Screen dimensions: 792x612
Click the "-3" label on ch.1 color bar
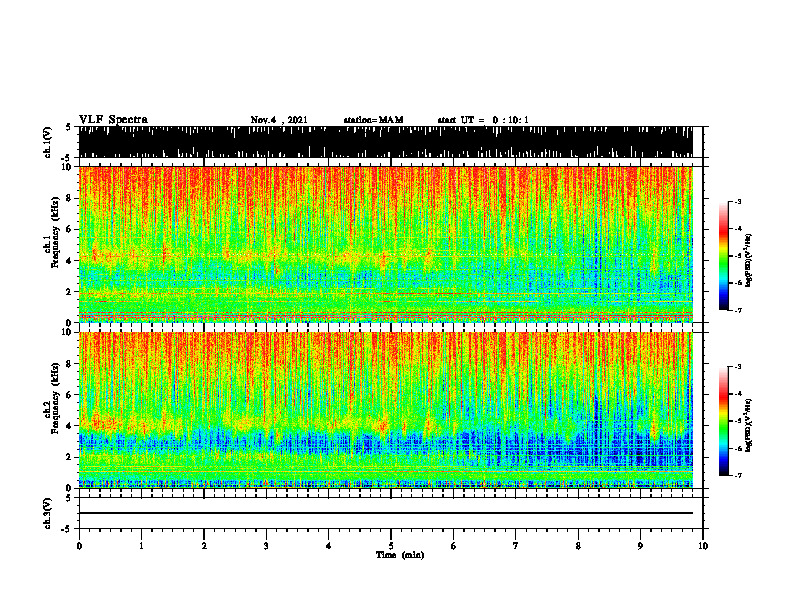click(738, 201)
